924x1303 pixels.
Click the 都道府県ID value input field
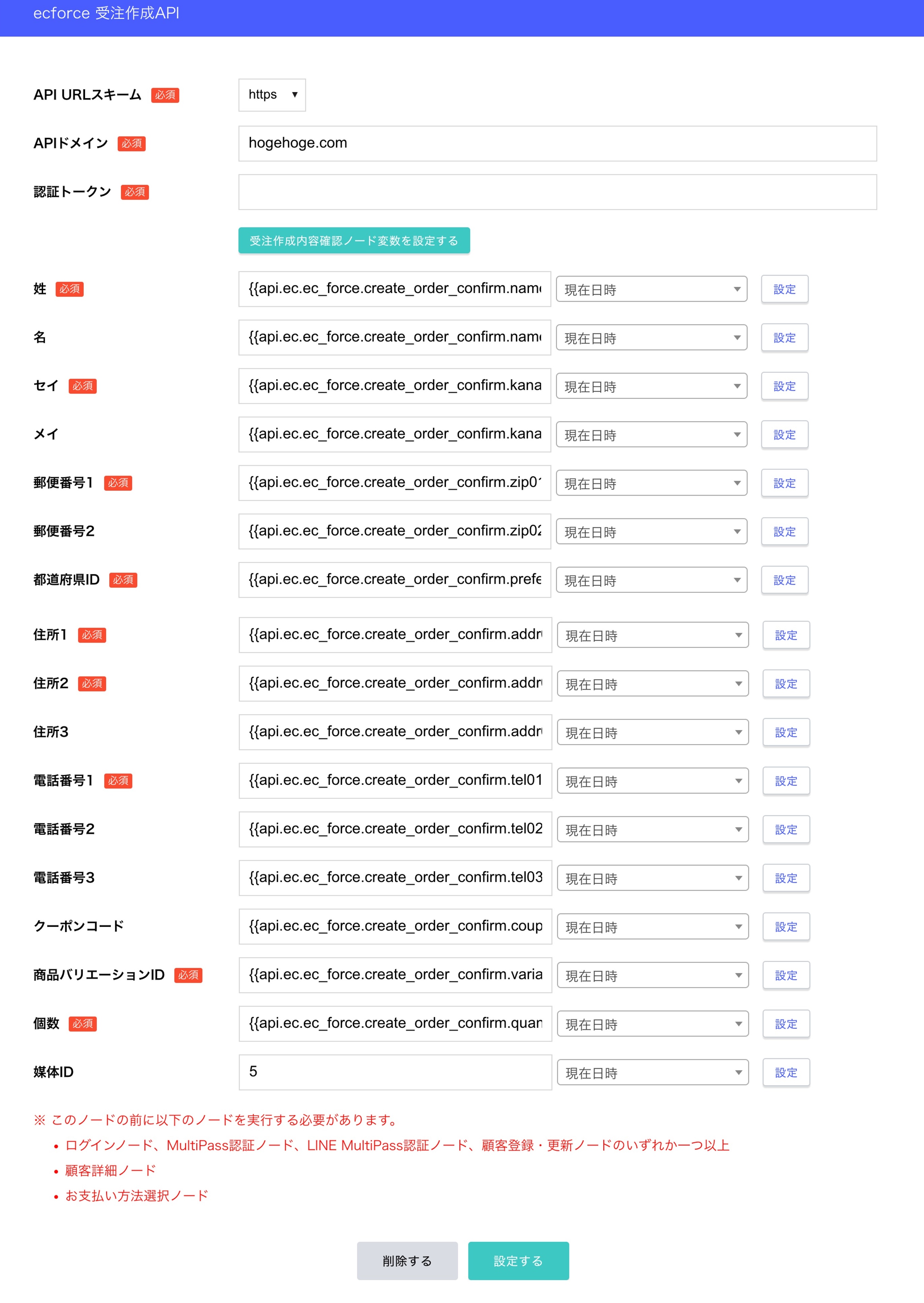tap(395, 579)
